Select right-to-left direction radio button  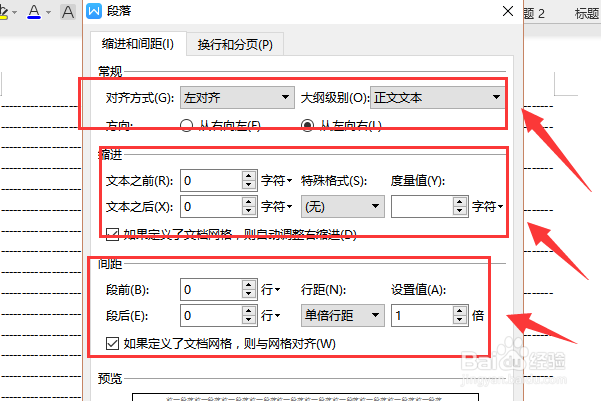(186, 125)
